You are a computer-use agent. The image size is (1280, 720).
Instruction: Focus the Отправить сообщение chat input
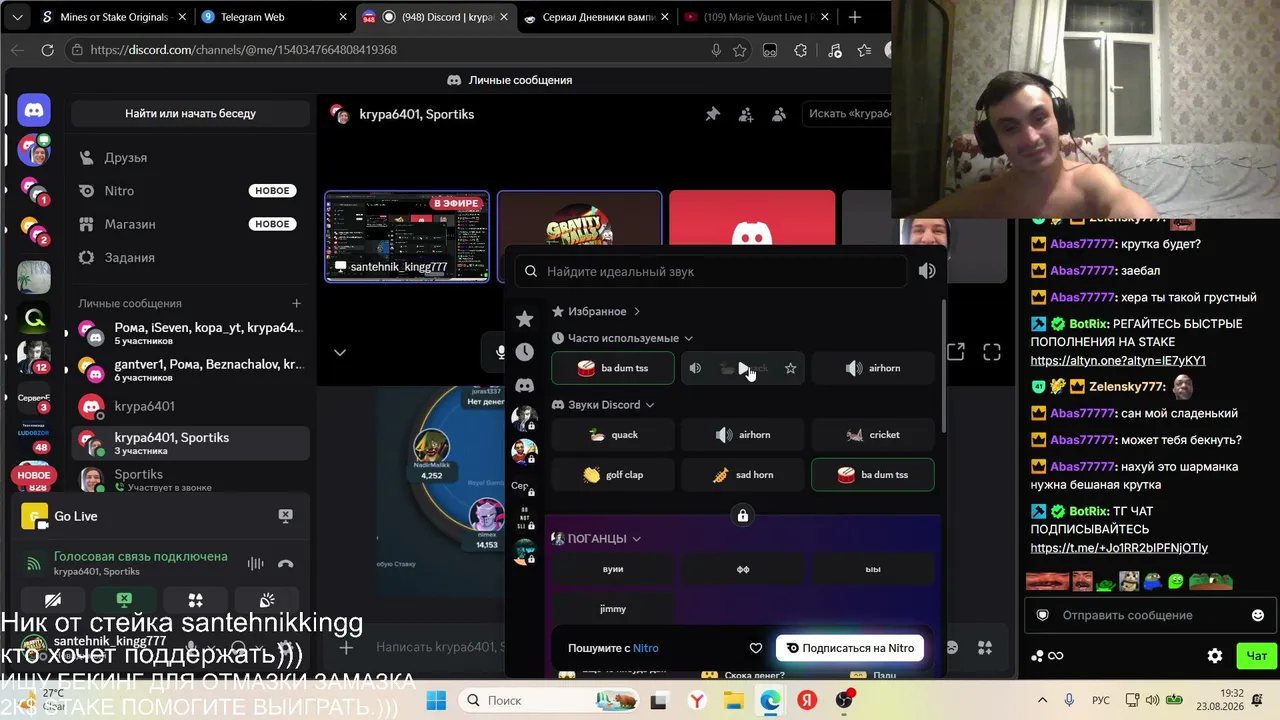point(1148,615)
